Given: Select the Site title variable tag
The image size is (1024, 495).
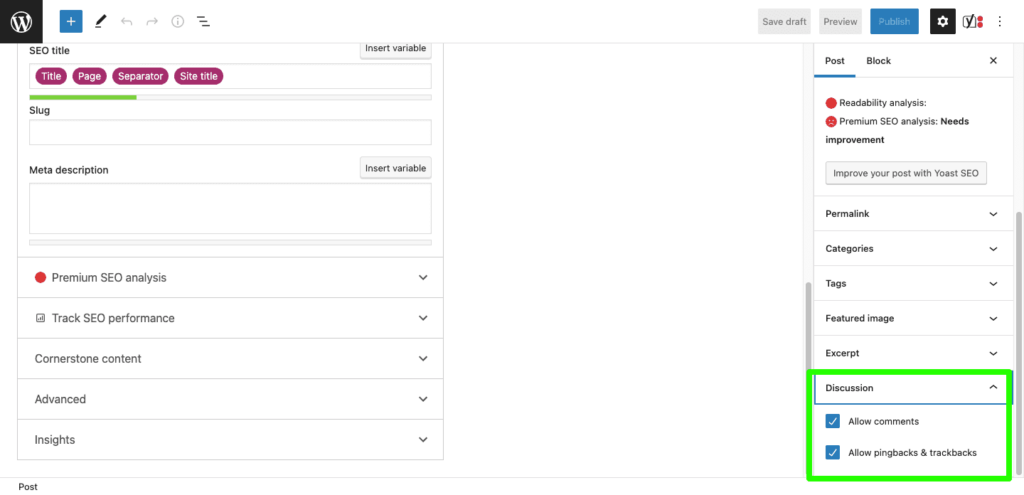Looking at the screenshot, I should pyautogui.click(x=199, y=76).
